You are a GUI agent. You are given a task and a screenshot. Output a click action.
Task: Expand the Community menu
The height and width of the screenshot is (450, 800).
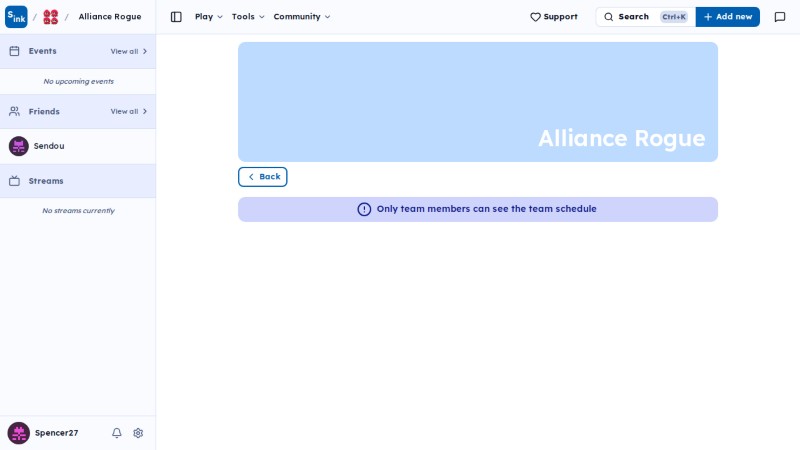click(302, 17)
